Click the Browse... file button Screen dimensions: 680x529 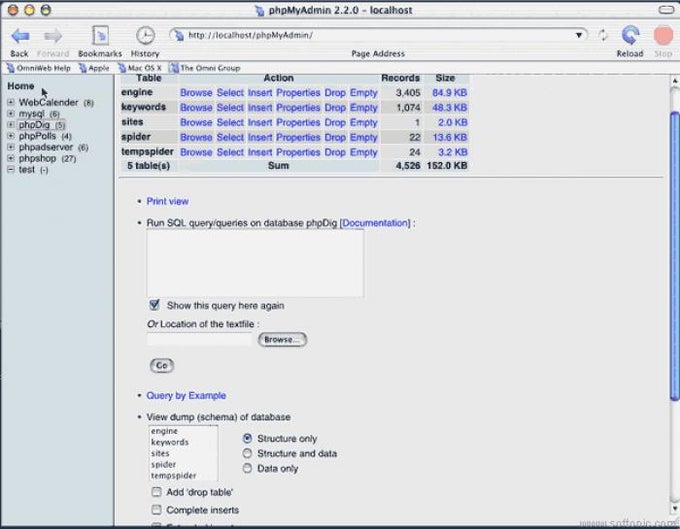pos(282,340)
